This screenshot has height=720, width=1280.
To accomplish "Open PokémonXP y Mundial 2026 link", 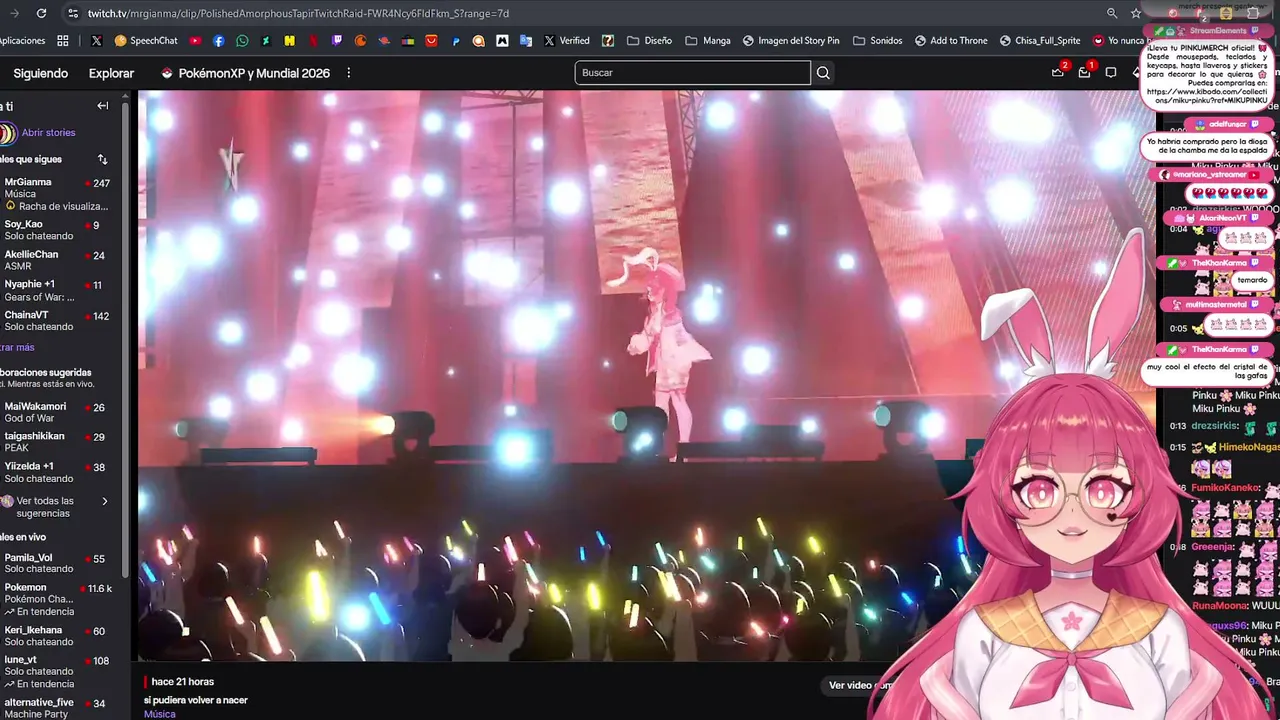I will coord(246,73).
